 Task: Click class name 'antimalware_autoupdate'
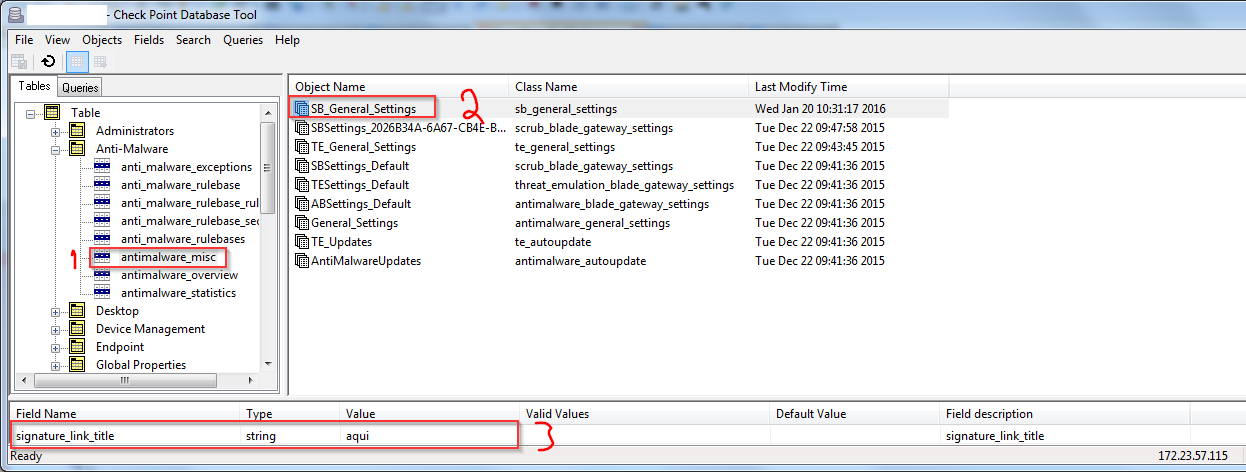pyautogui.click(x=580, y=261)
